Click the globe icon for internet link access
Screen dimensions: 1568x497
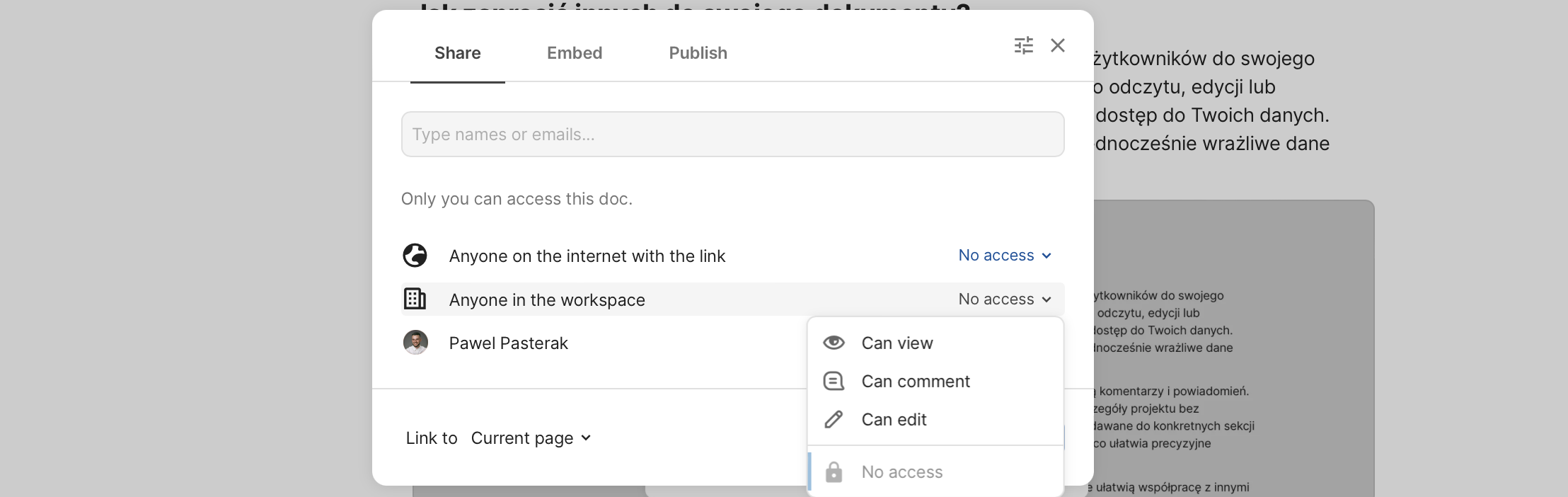click(x=415, y=256)
